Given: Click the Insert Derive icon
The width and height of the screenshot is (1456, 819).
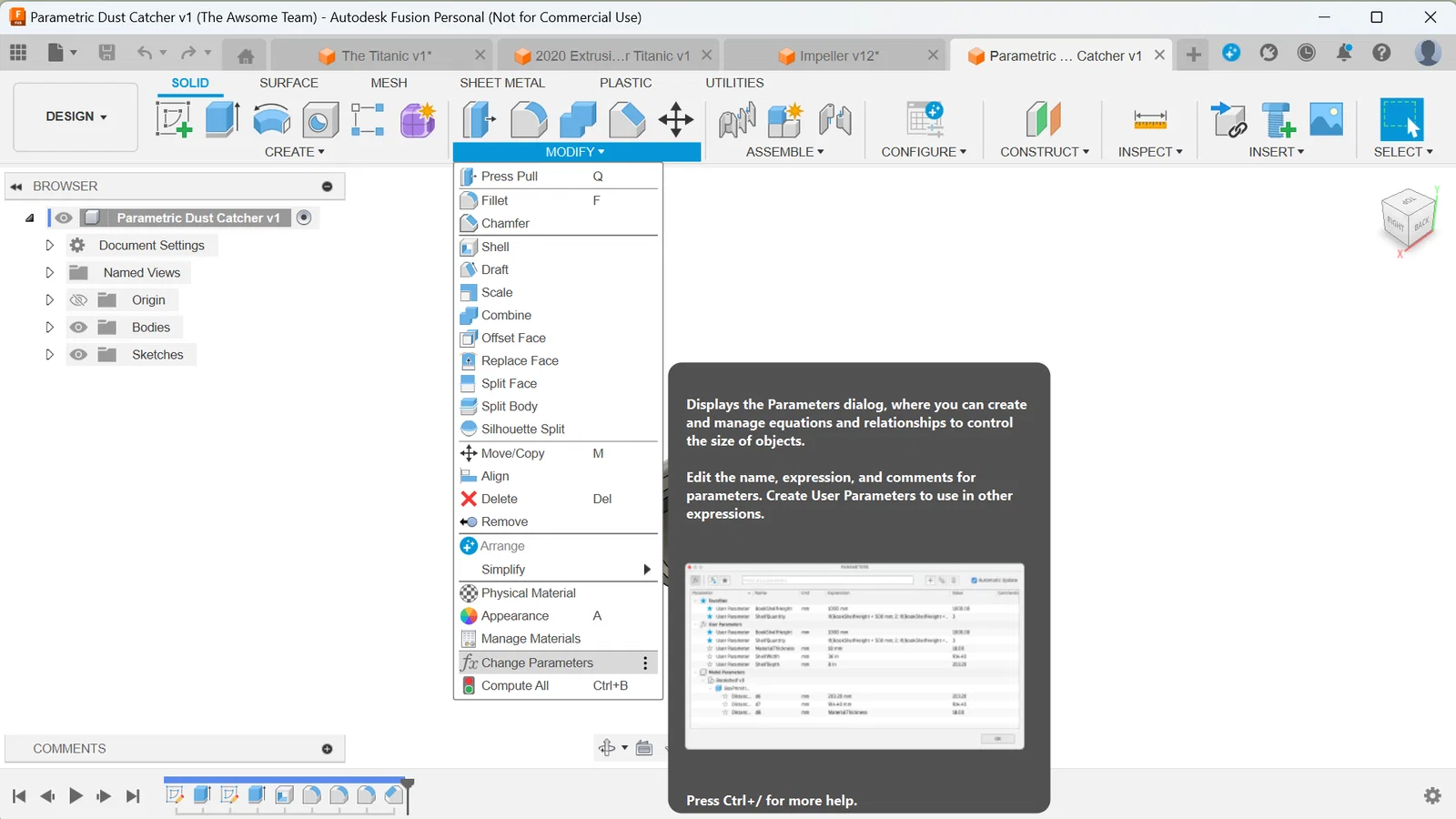Looking at the screenshot, I should coord(1229,119).
